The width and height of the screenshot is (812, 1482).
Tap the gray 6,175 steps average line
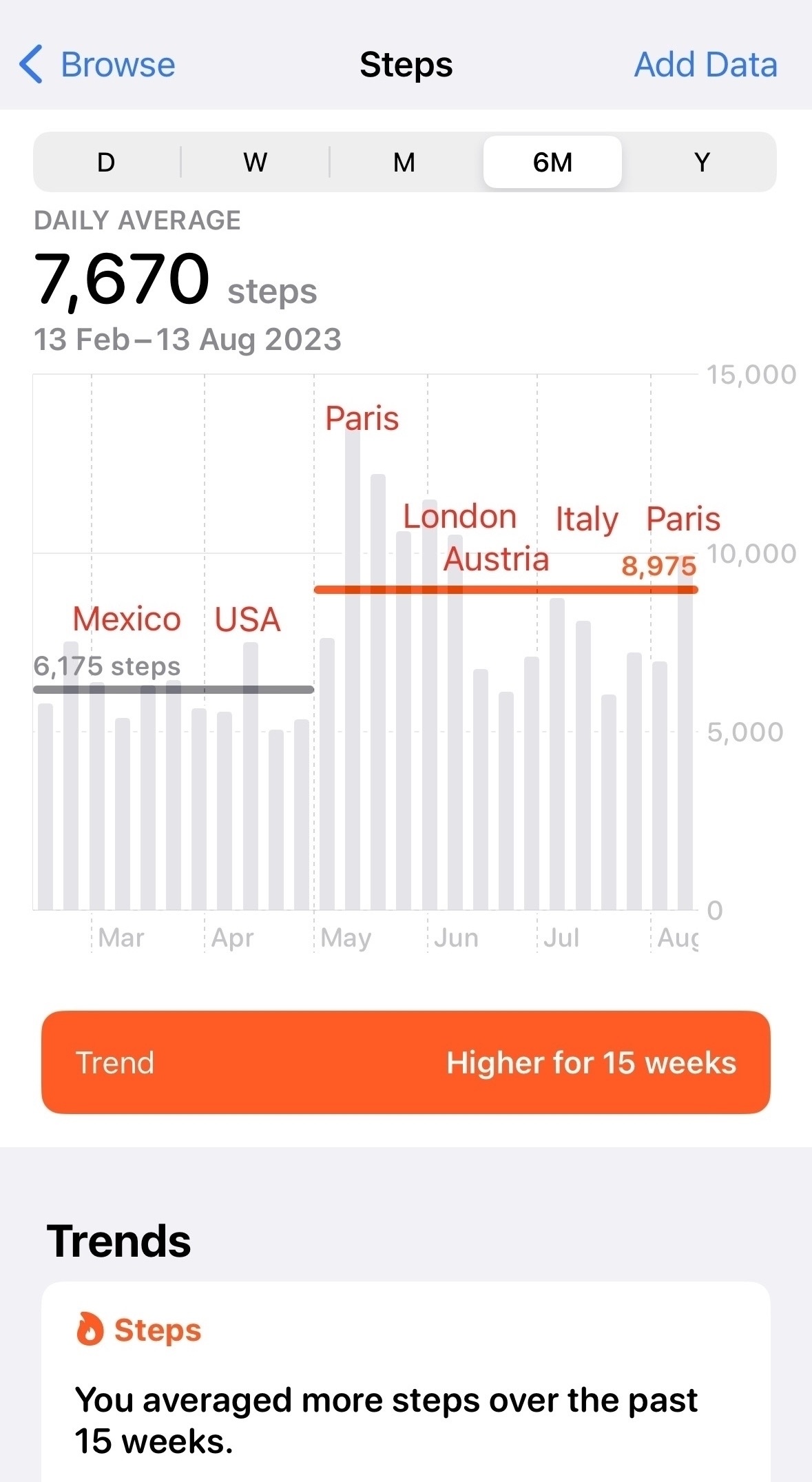point(174,689)
